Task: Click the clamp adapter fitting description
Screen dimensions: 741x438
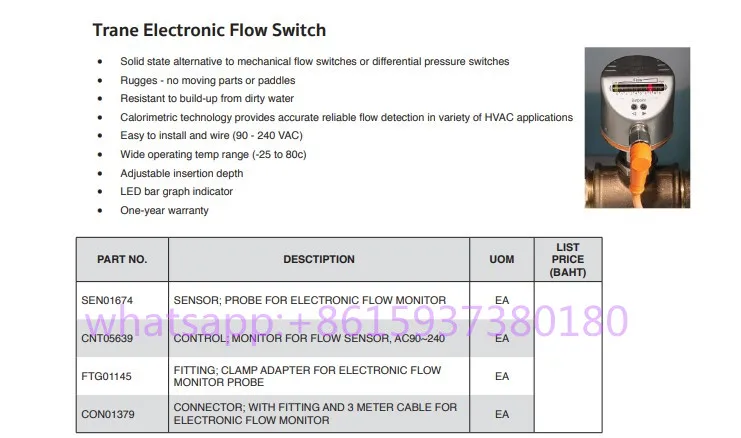Action: coord(307,376)
